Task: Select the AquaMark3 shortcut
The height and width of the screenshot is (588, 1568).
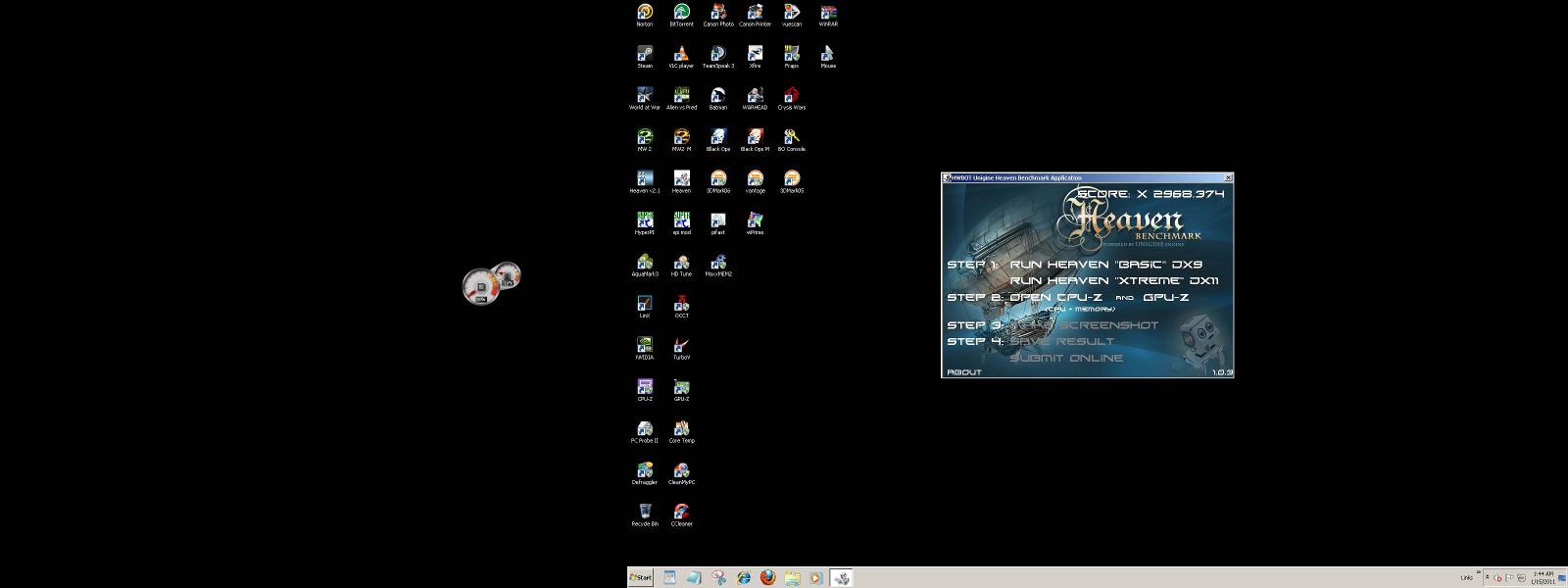Action: (645, 265)
